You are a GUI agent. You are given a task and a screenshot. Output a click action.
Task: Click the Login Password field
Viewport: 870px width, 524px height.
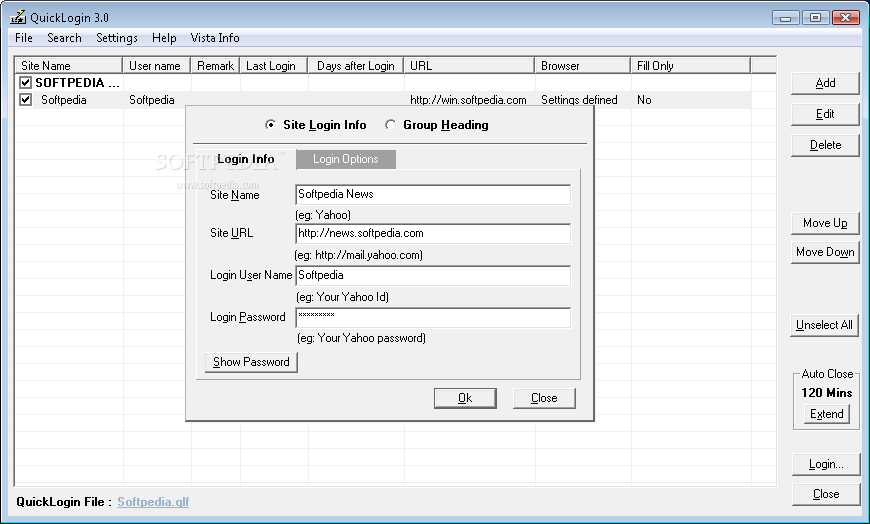click(433, 318)
